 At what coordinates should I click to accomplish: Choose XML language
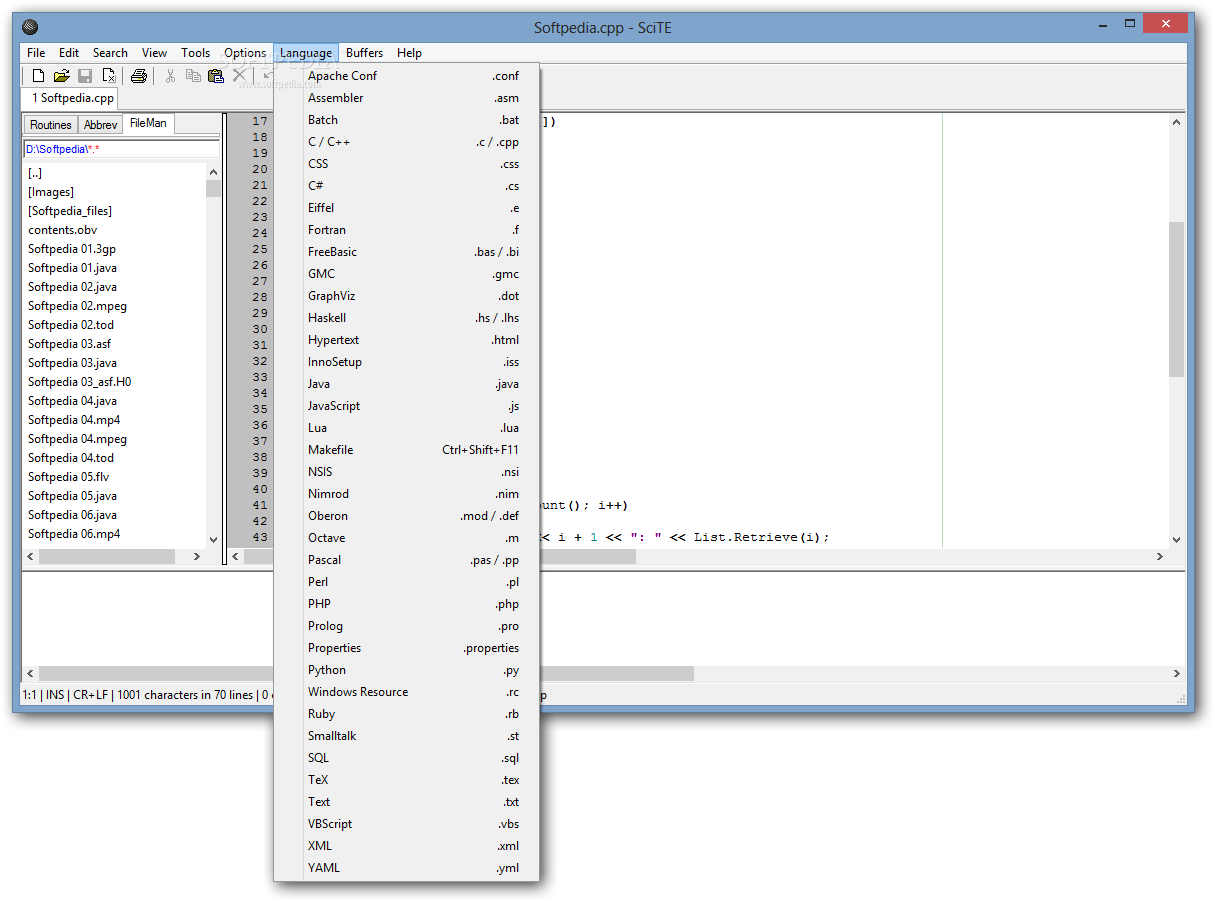[407, 846]
